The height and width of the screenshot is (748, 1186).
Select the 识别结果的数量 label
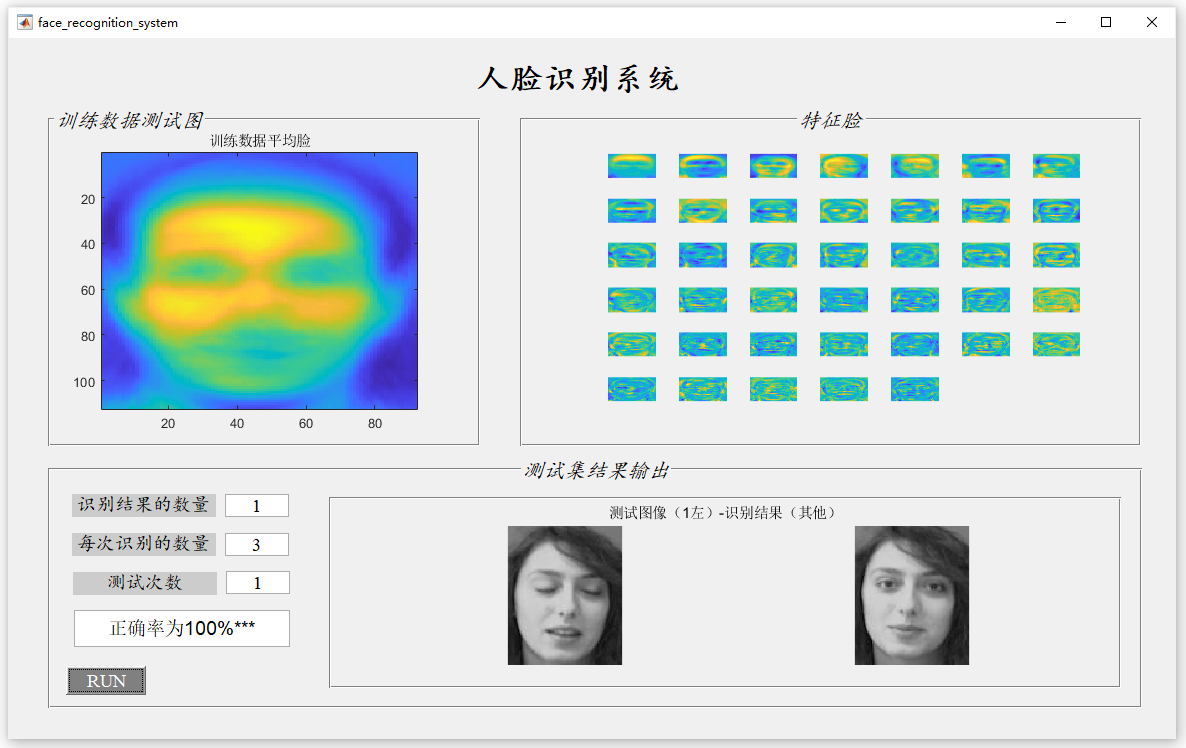point(144,505)
